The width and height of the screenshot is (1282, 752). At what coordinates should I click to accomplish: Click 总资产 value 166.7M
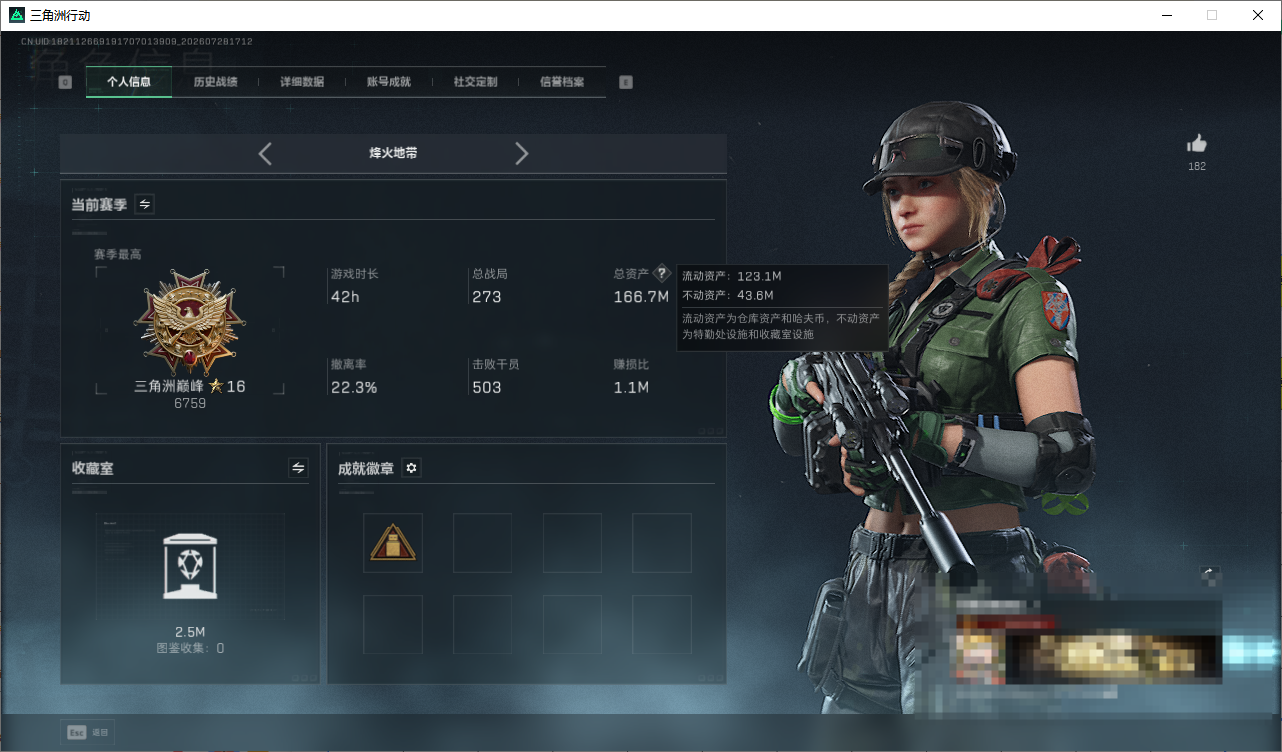point(641,297)
